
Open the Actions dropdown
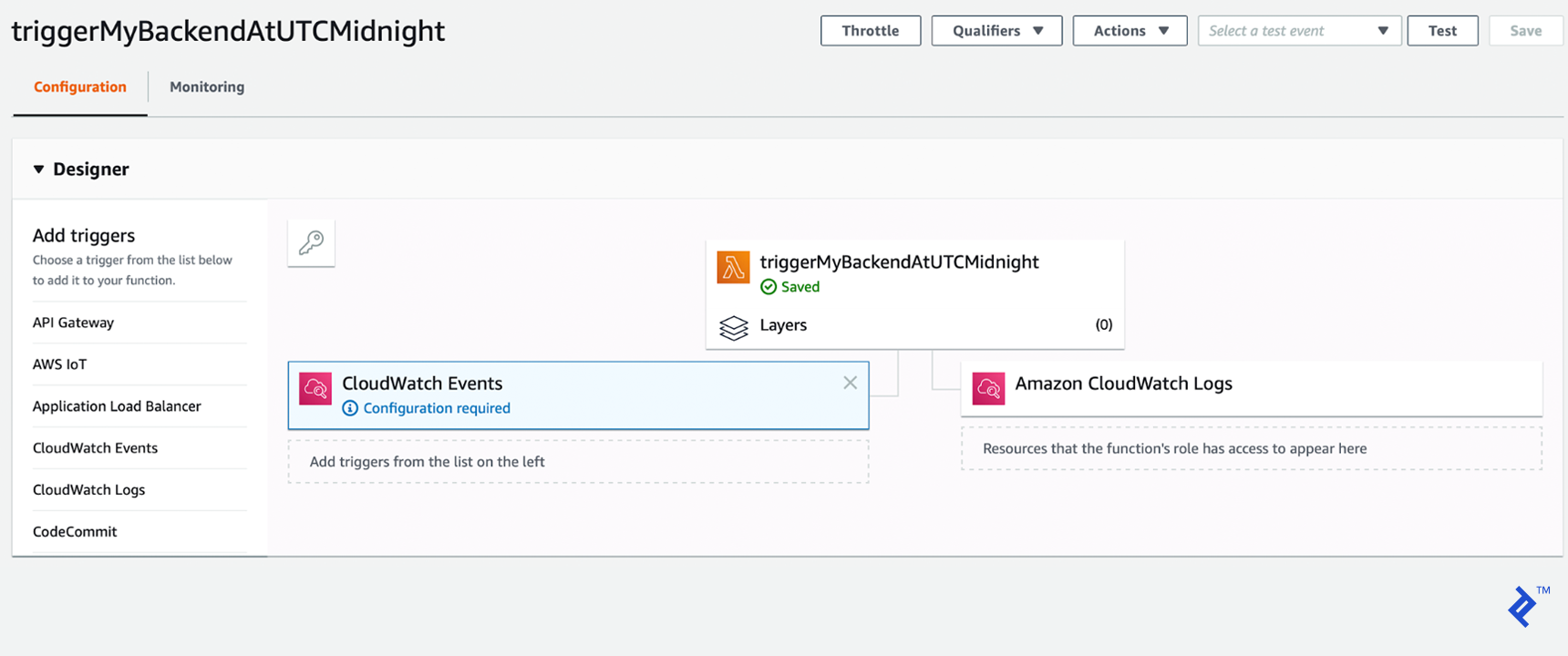coord(1130,31)
